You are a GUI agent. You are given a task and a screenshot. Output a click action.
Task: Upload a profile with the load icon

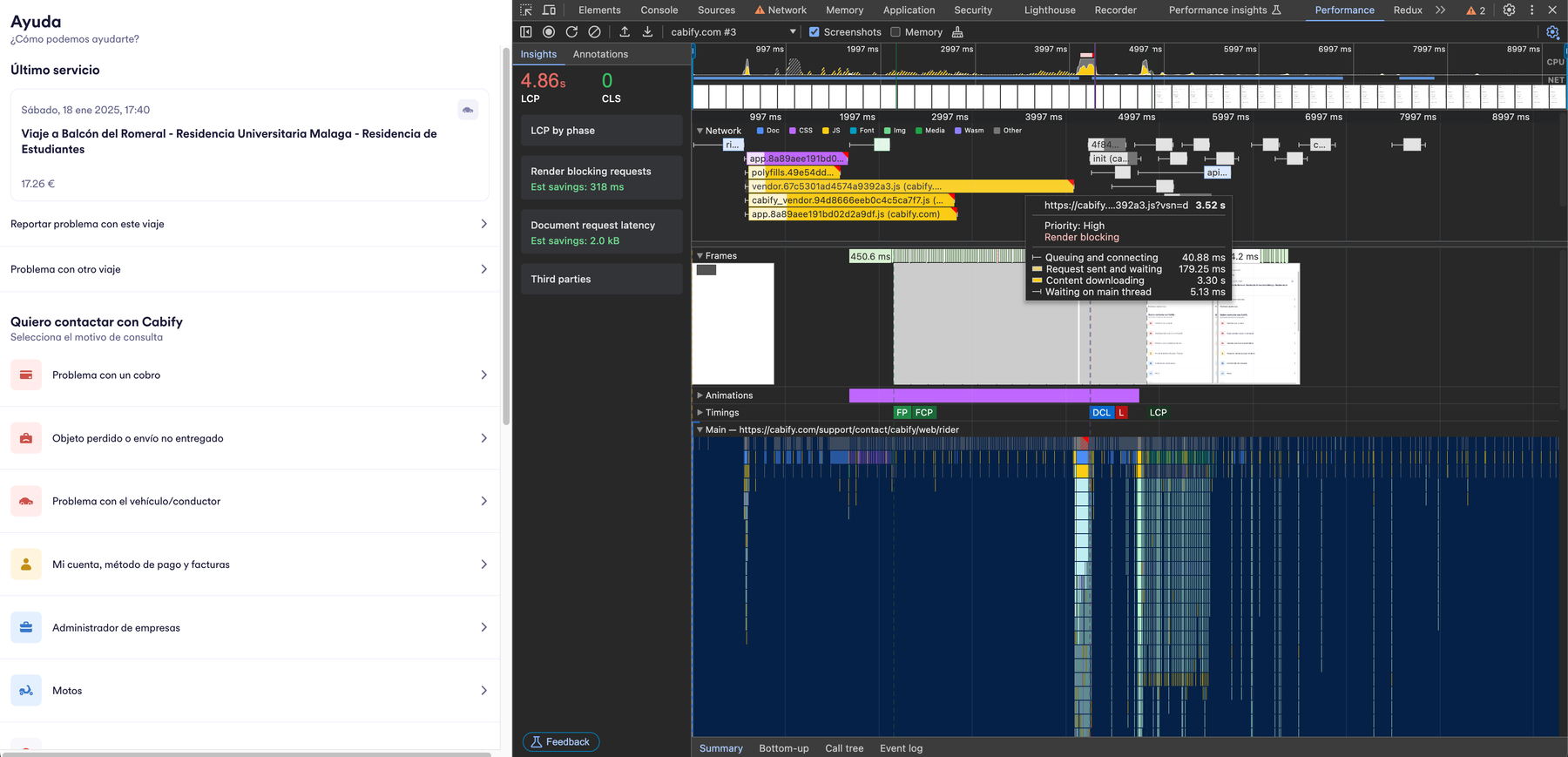click(x=625, y=32)
